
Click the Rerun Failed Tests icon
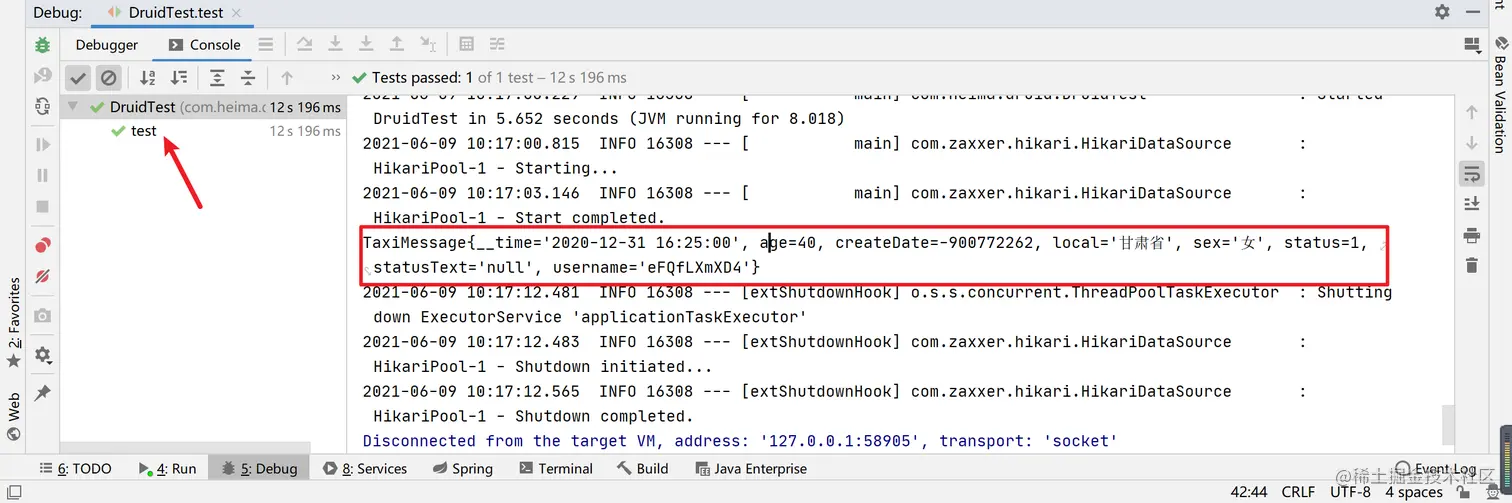[42, 75]
